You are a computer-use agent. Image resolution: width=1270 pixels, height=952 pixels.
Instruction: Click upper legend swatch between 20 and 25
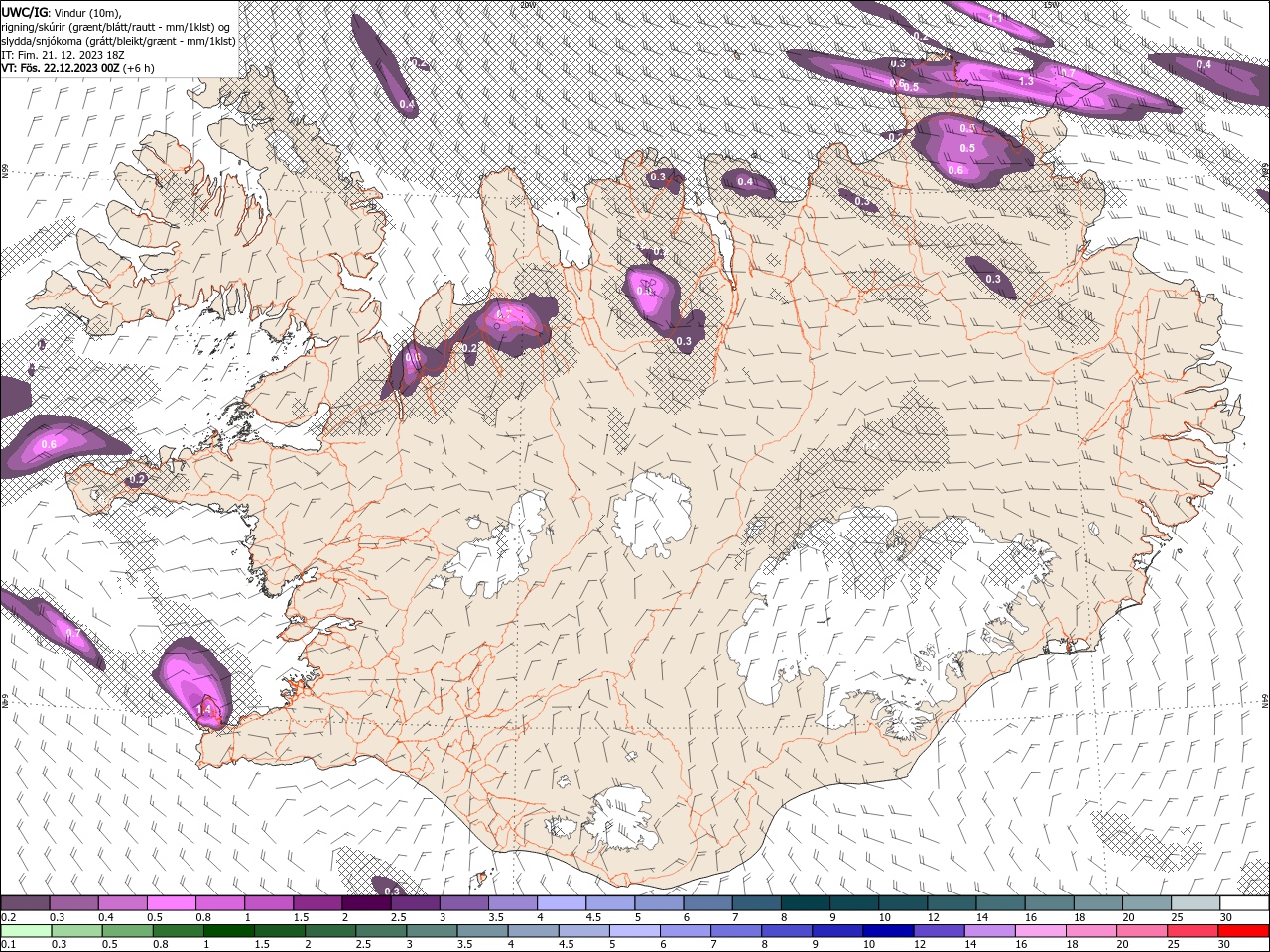[x=1148, y=903]
